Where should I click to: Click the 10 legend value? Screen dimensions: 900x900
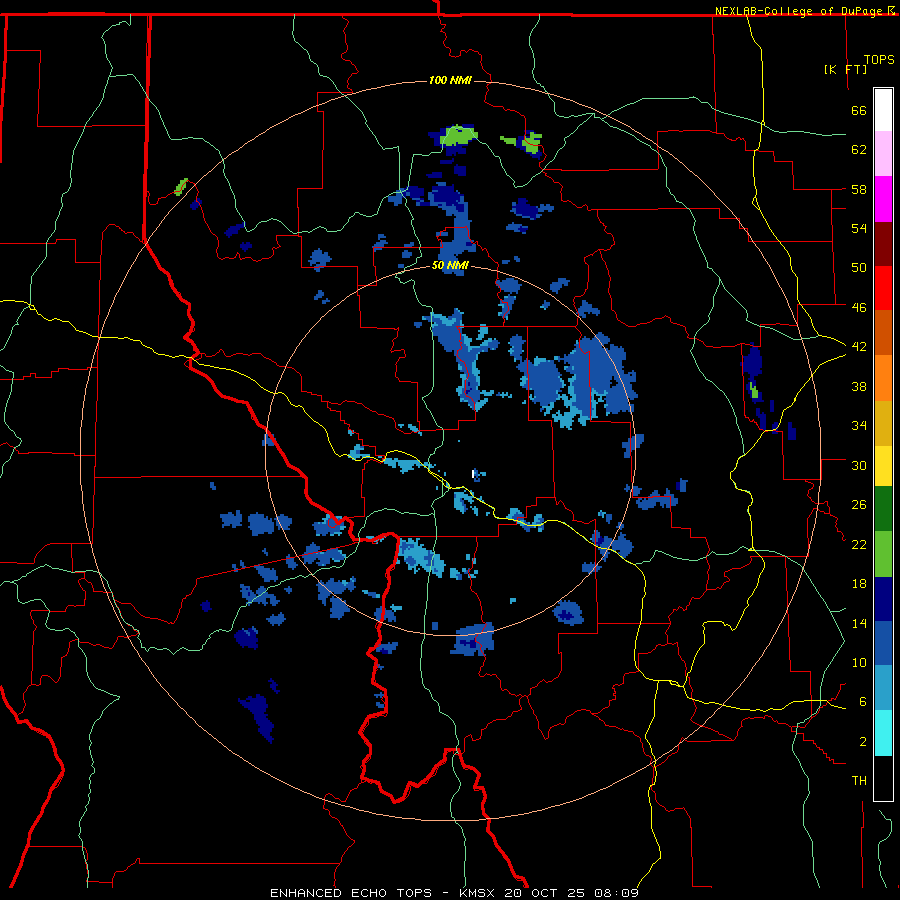(x=859, y=663)
